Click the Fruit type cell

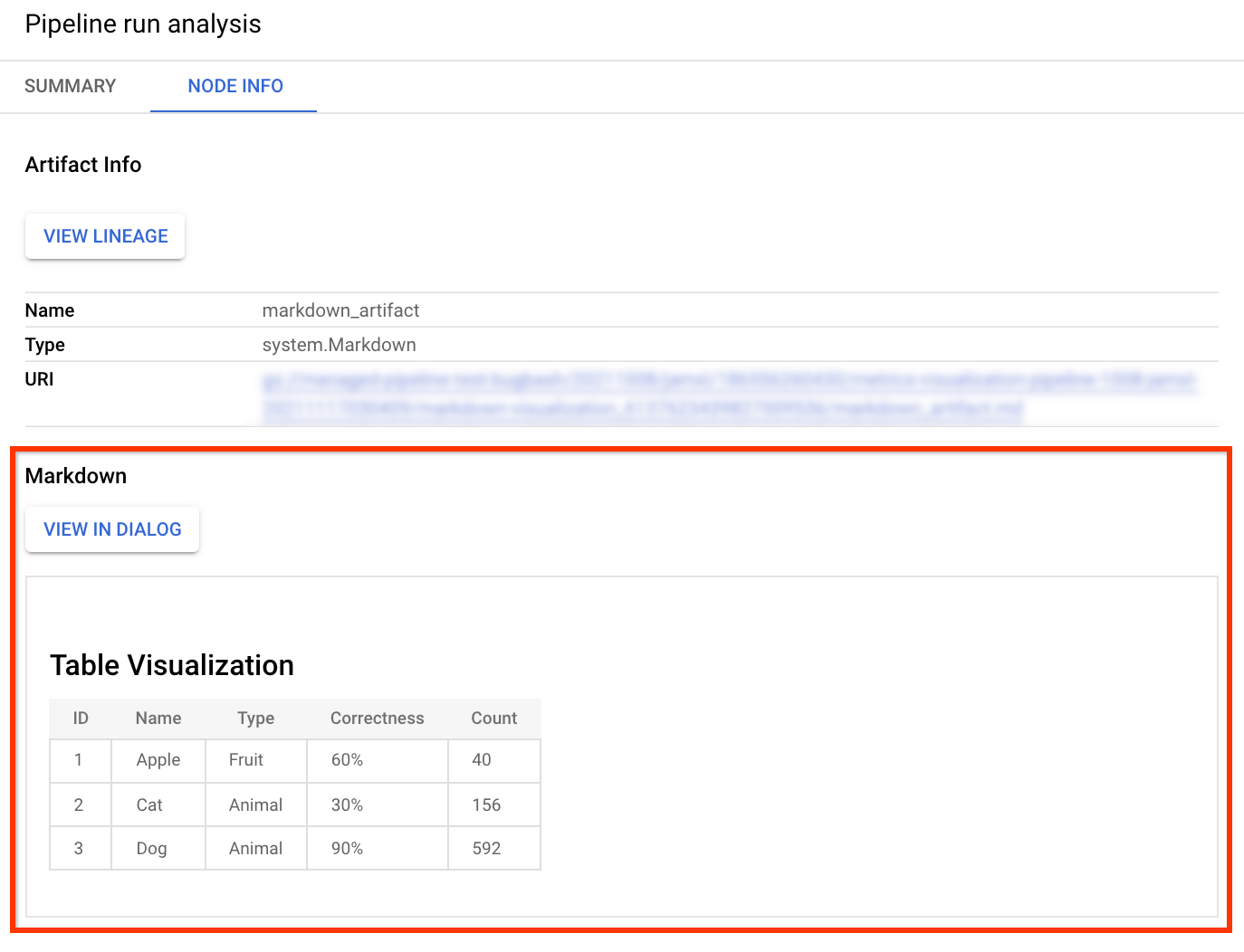(x=246, y=760)
